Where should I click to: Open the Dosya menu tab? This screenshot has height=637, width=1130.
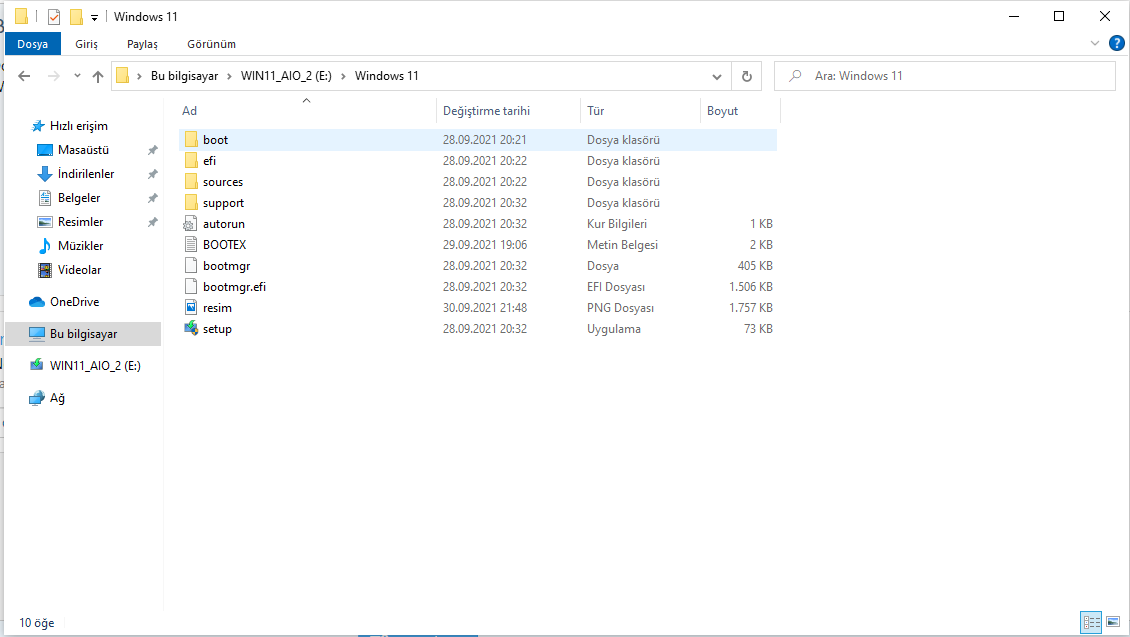tap(32, 44)
